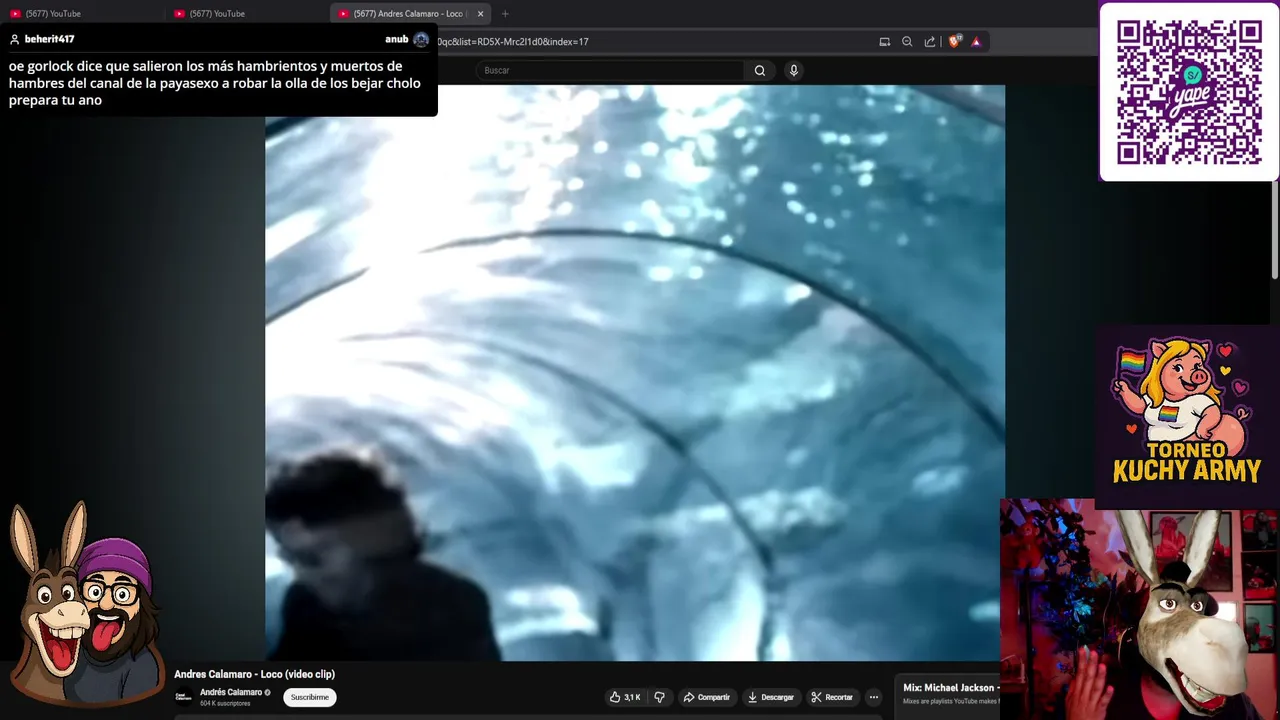The width and height of the screenshot is (1280, 720).
Task: Click video title 'Andres Calamaro - Loco (video clip)'
Action: point(254,674)
